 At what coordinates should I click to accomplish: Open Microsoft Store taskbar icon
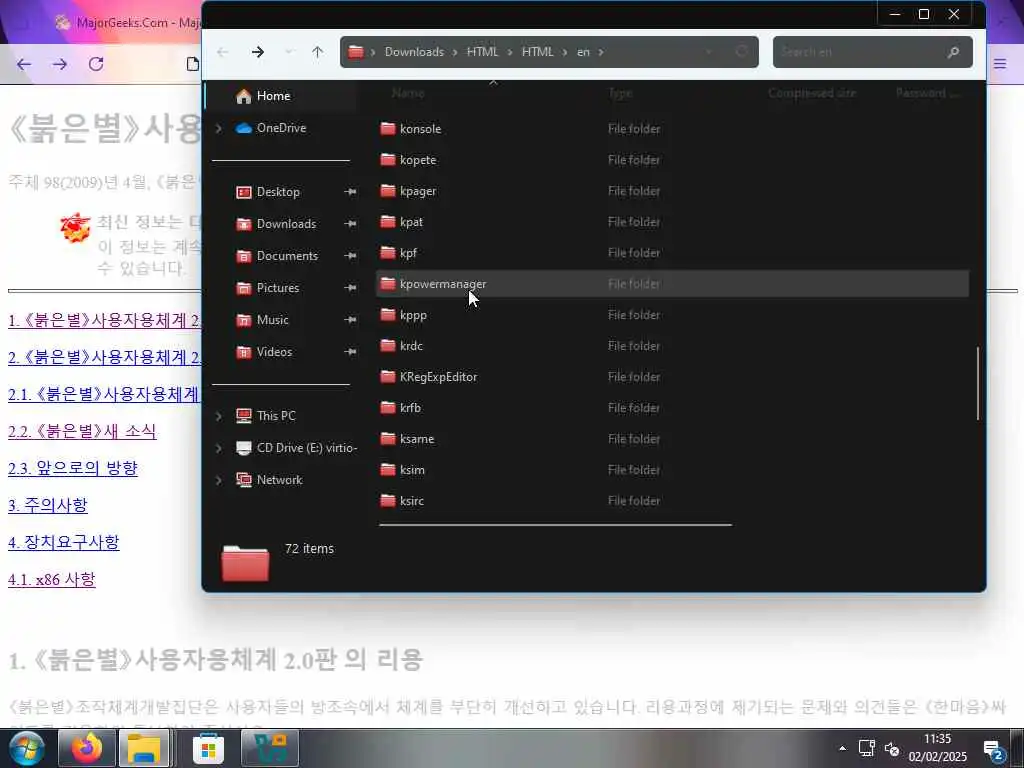[x=208, y=748]
